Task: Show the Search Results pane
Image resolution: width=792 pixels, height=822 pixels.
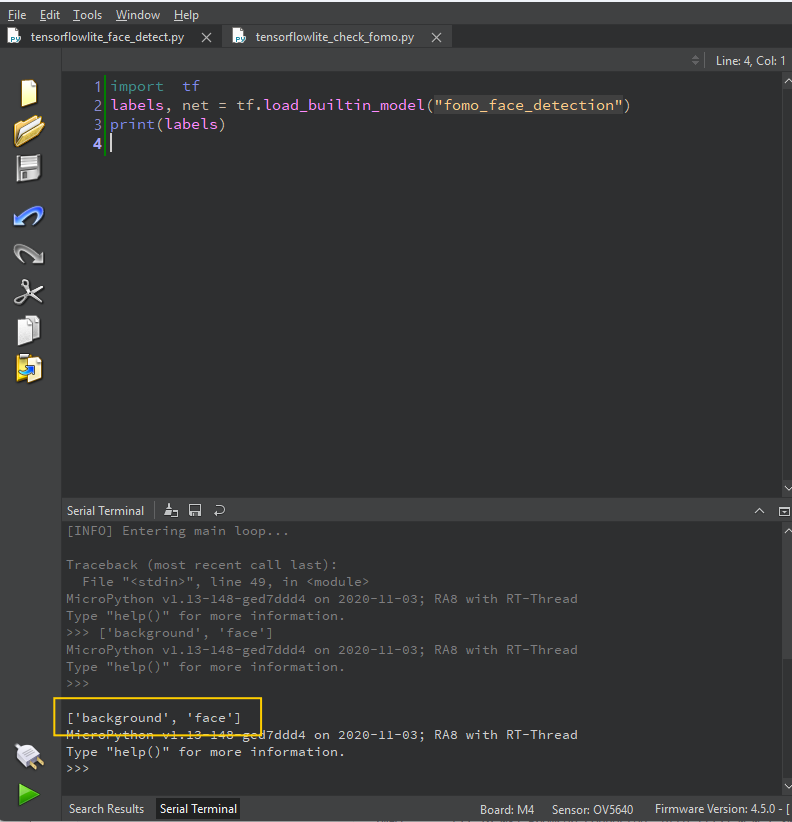Action: (x=106, y=809)
